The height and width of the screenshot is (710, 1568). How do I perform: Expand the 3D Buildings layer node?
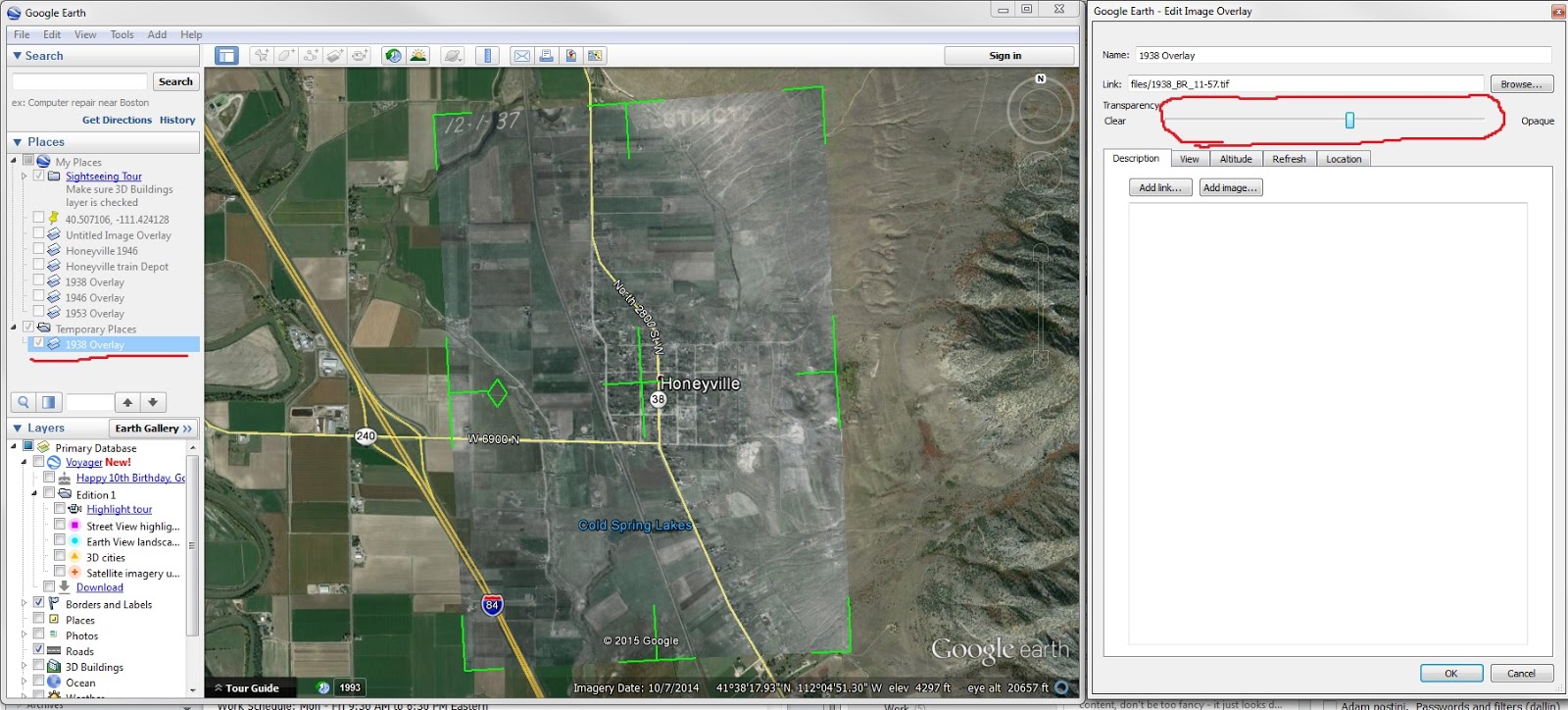[24, 667]
